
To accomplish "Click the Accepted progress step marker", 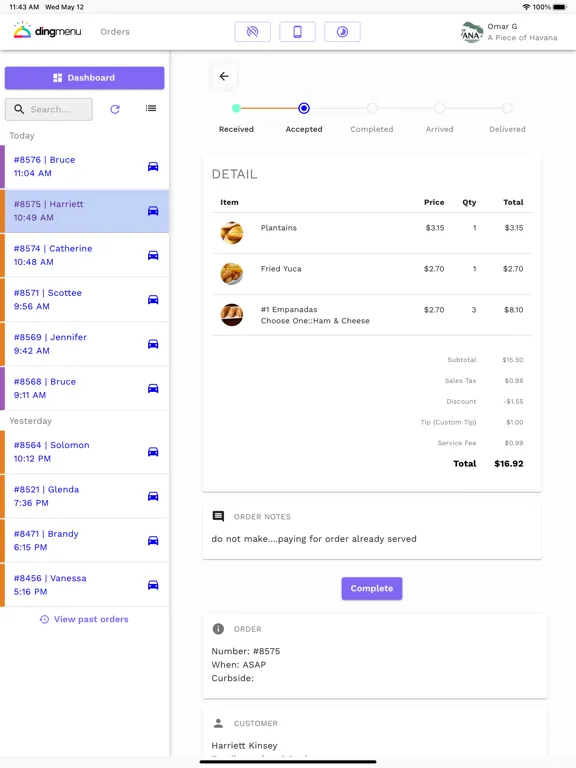I will (x=304, y=108).
